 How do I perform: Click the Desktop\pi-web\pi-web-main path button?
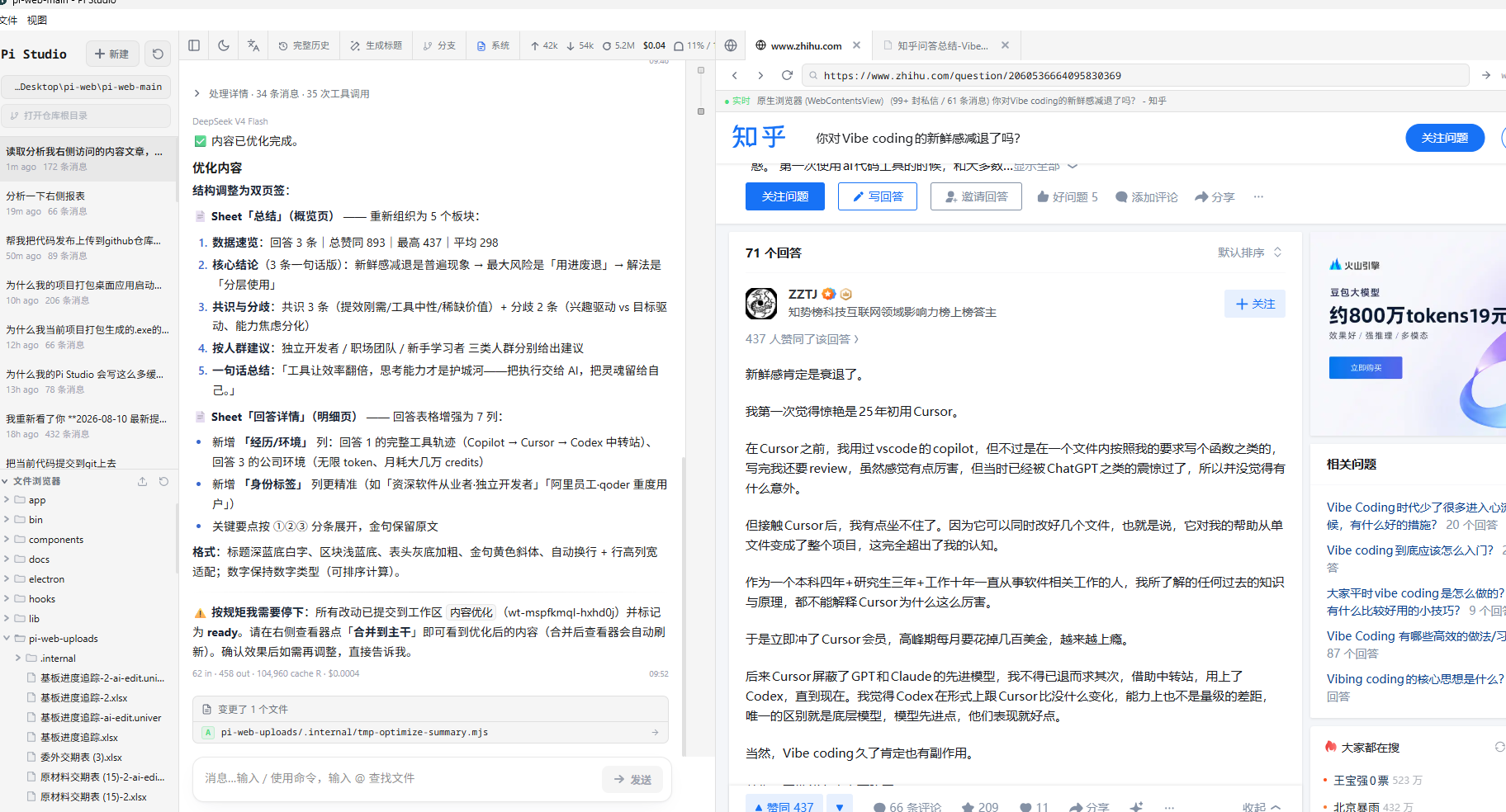tap(86, 87)
